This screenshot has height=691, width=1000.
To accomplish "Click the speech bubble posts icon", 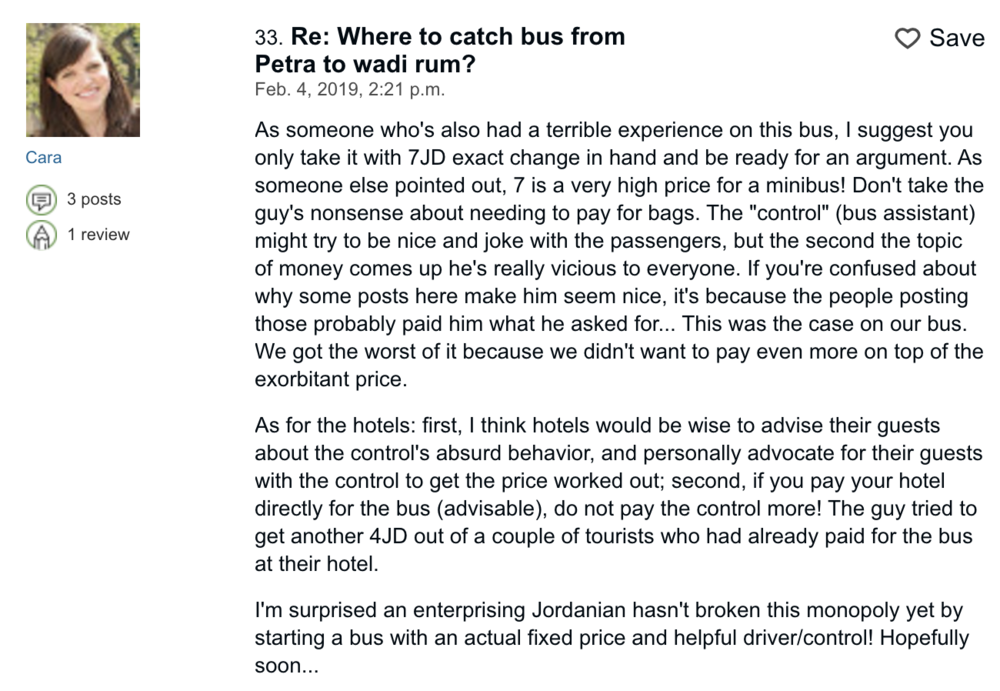I will (41, 200).
